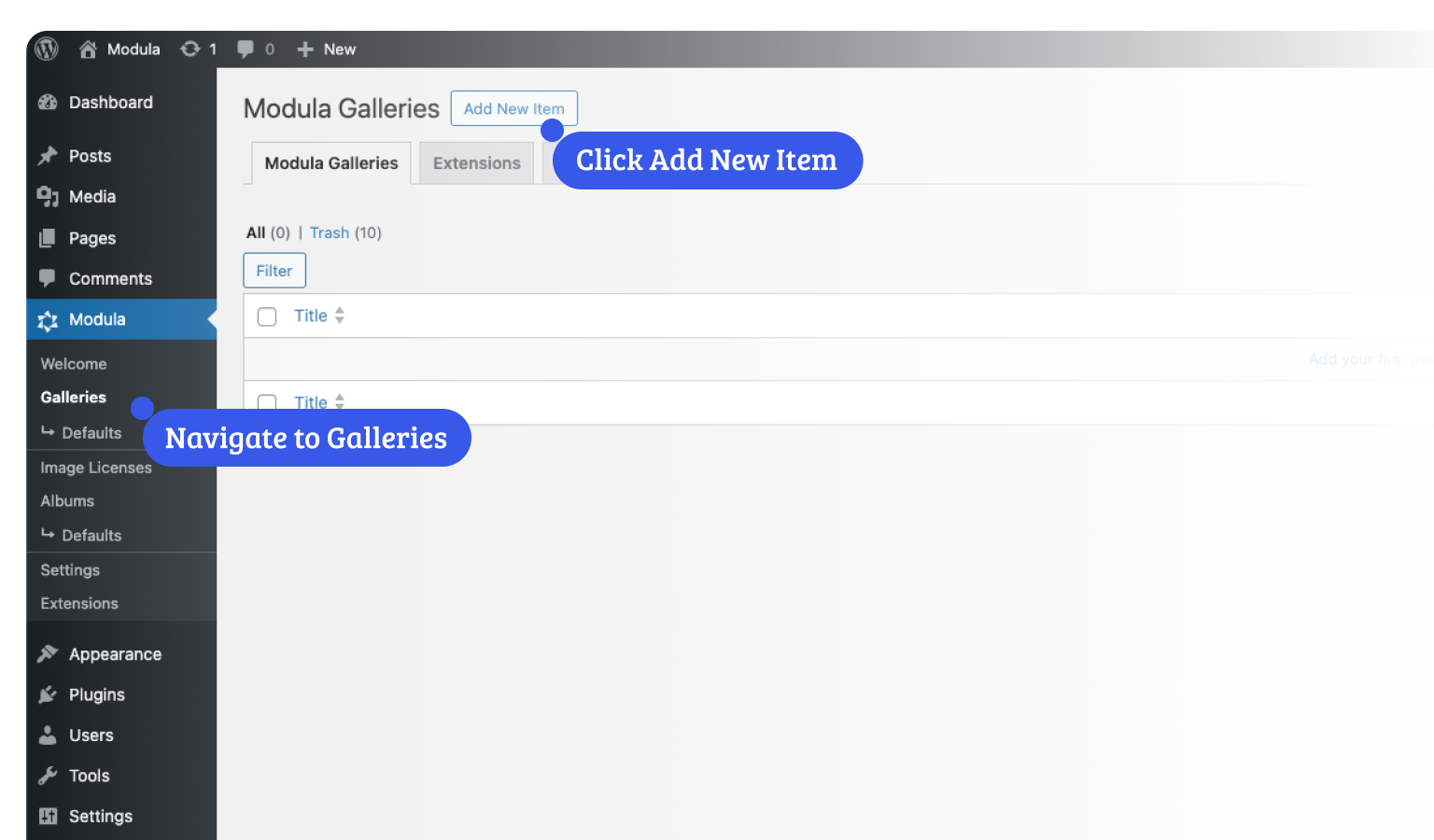Go to Albums in the Modula submenu
The width and height of the screenshot is (1434, 840).
coord(67,501)
